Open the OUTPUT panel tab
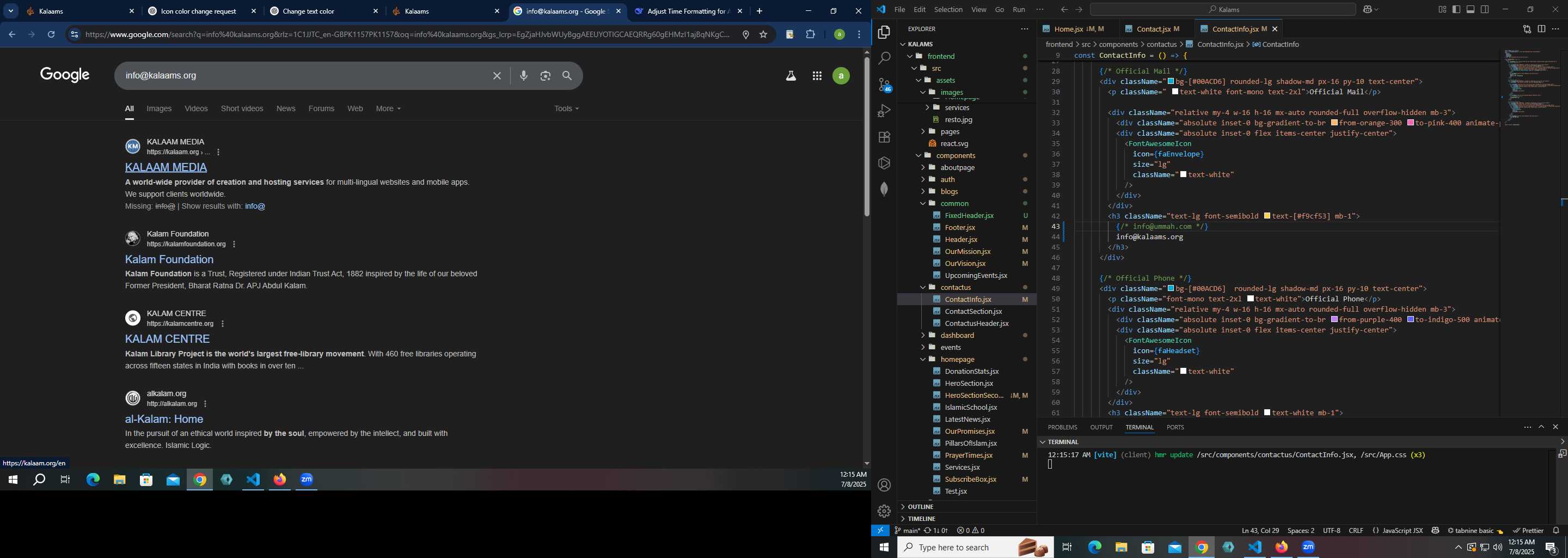Screen dimensions: 1568x558 1101,428
